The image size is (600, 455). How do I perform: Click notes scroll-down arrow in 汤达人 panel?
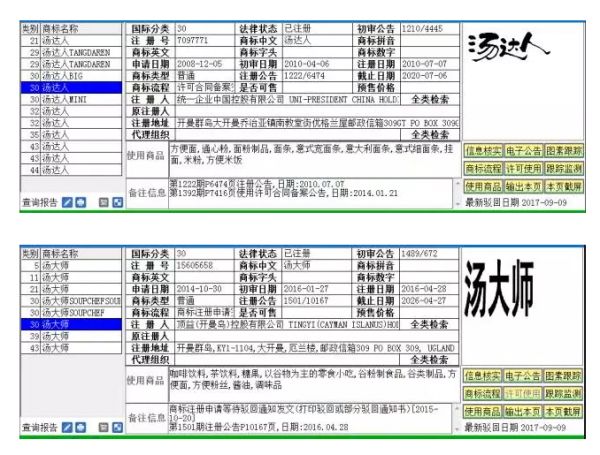(x=457, y=204)
